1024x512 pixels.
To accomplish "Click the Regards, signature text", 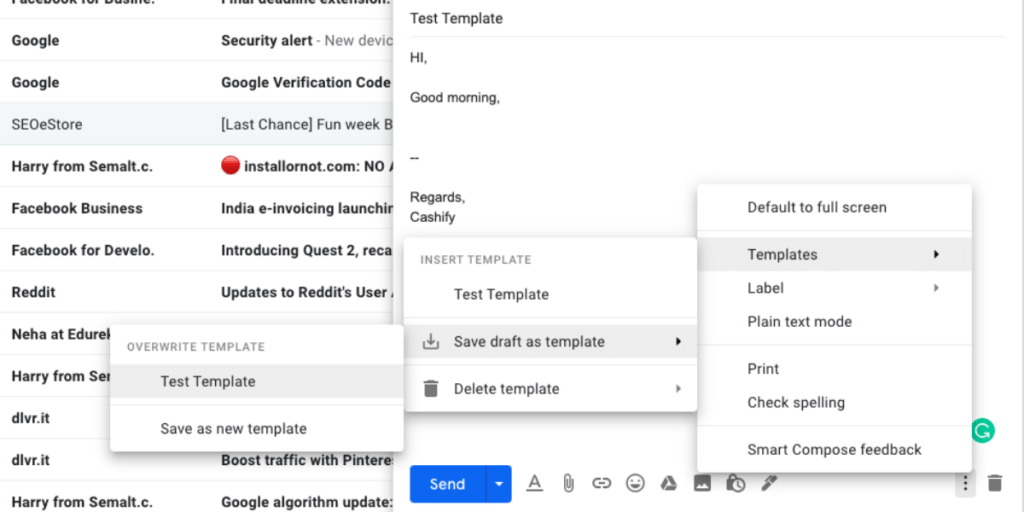I will pos(438,197).
